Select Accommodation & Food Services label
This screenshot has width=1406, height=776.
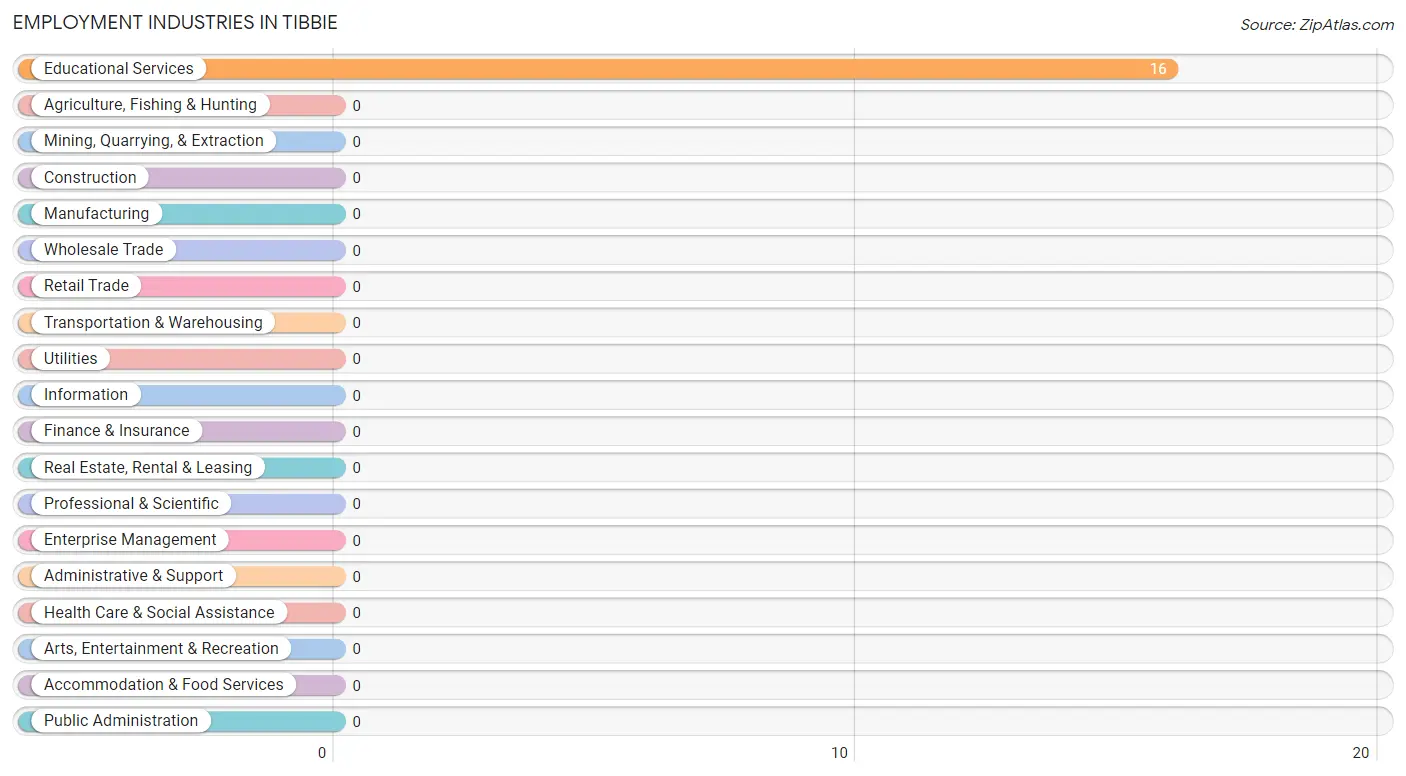coord(164,685)
